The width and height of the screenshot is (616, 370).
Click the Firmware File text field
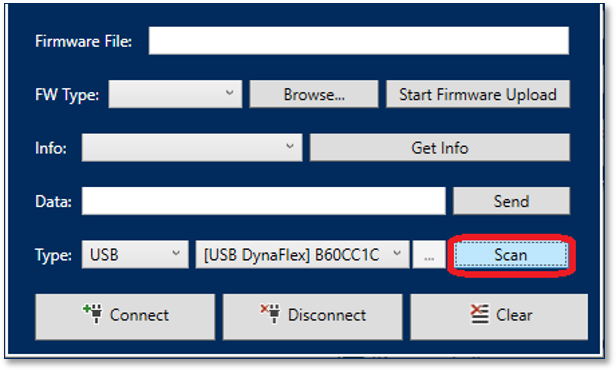tap(359, 41)
